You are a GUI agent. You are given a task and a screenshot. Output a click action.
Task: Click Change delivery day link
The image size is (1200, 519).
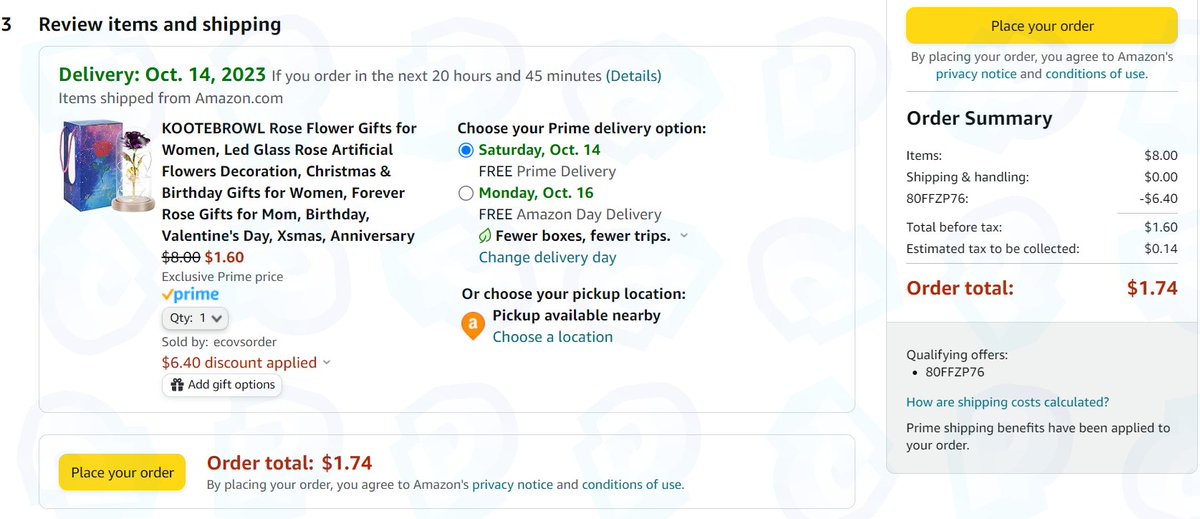pyautogui.click(x=547, y=257)
